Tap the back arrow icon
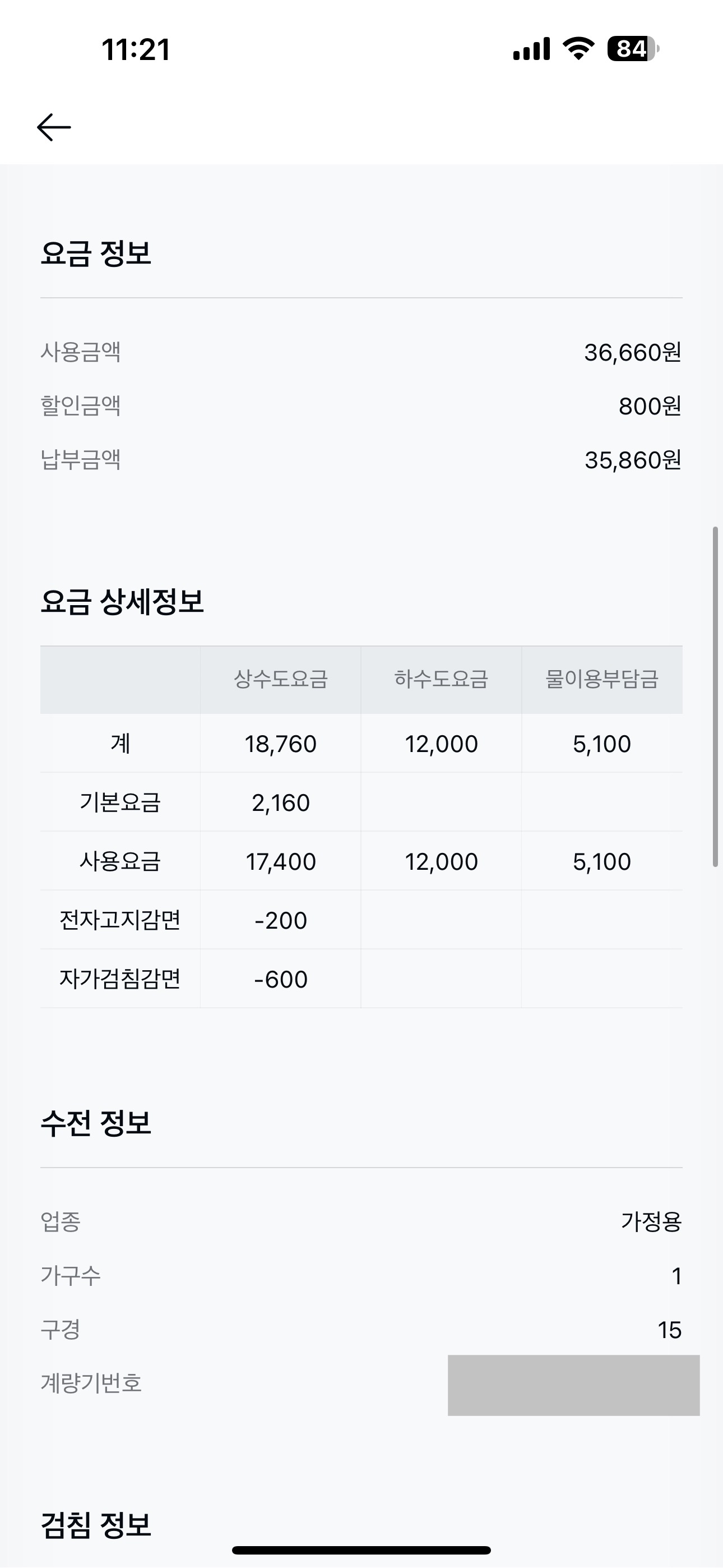This screenshot has height=1568, width=723. coord(54,127)
